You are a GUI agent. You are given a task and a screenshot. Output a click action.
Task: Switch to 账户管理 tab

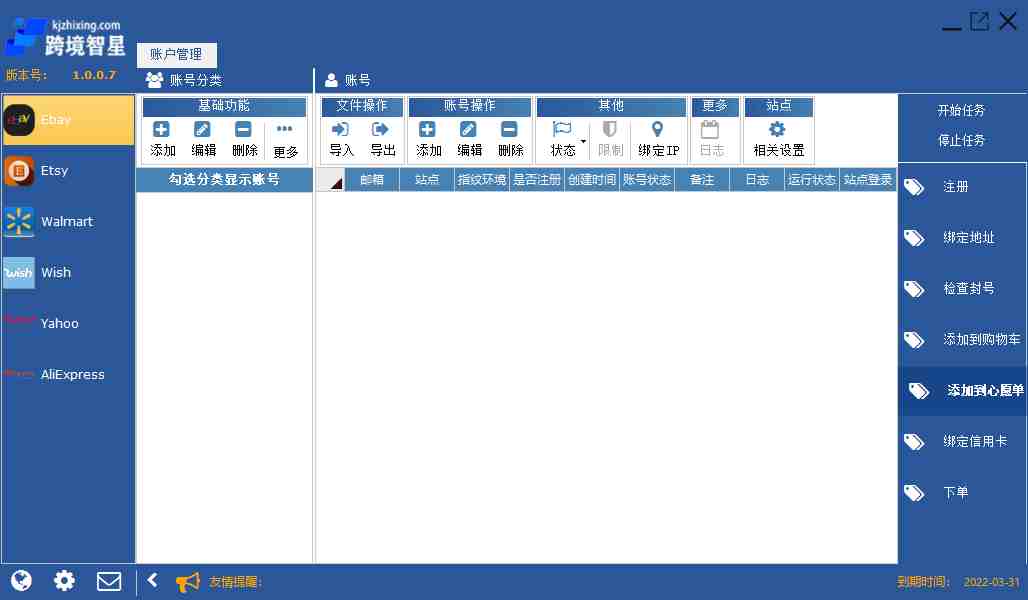pyautogui.click(x=176, y=54)
